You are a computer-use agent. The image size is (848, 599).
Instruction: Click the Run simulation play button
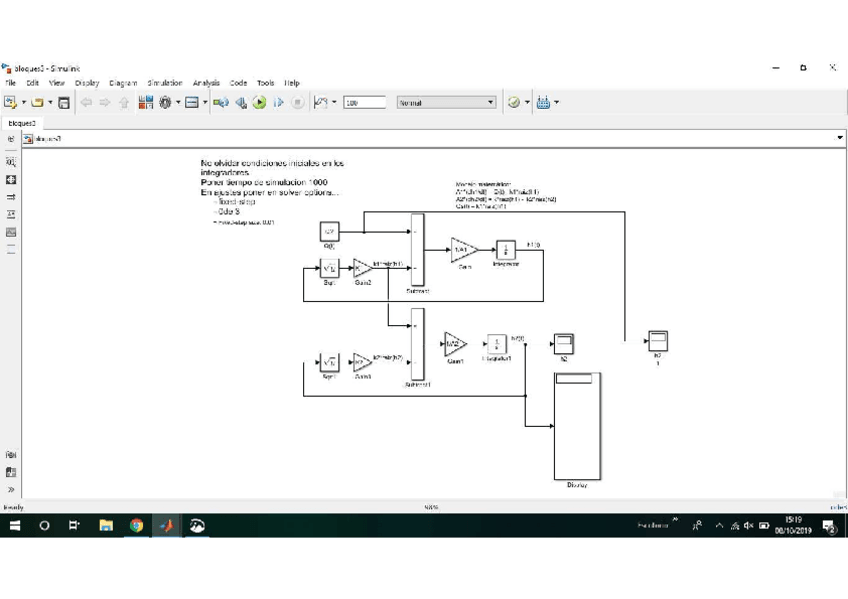coord(259,102)
